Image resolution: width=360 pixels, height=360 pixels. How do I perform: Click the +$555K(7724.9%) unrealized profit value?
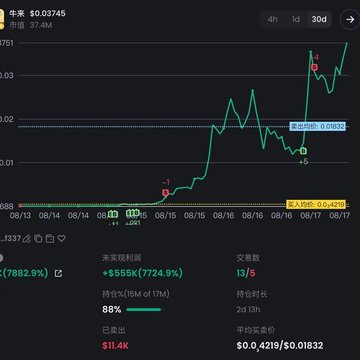(x=143, y=273)
